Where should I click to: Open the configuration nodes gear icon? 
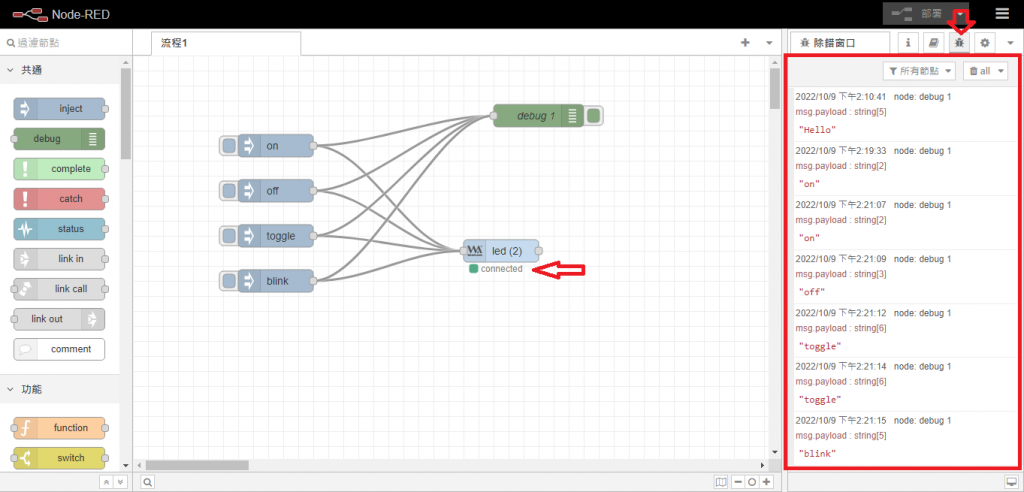pos(985,42)
